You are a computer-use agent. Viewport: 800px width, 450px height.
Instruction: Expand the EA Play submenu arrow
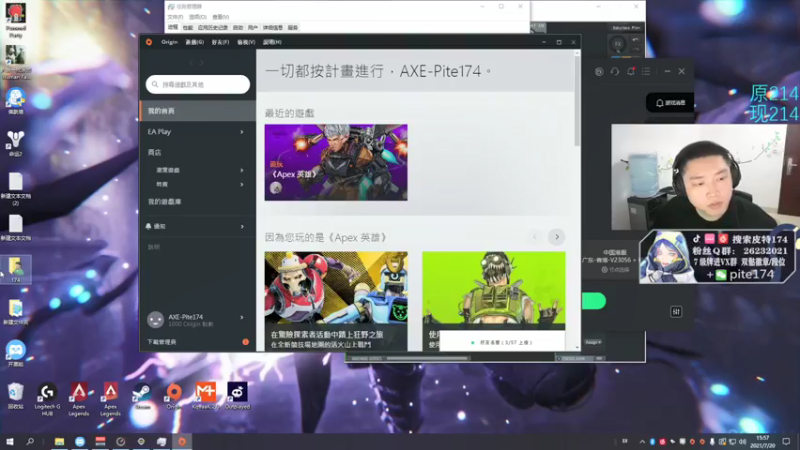242,132
